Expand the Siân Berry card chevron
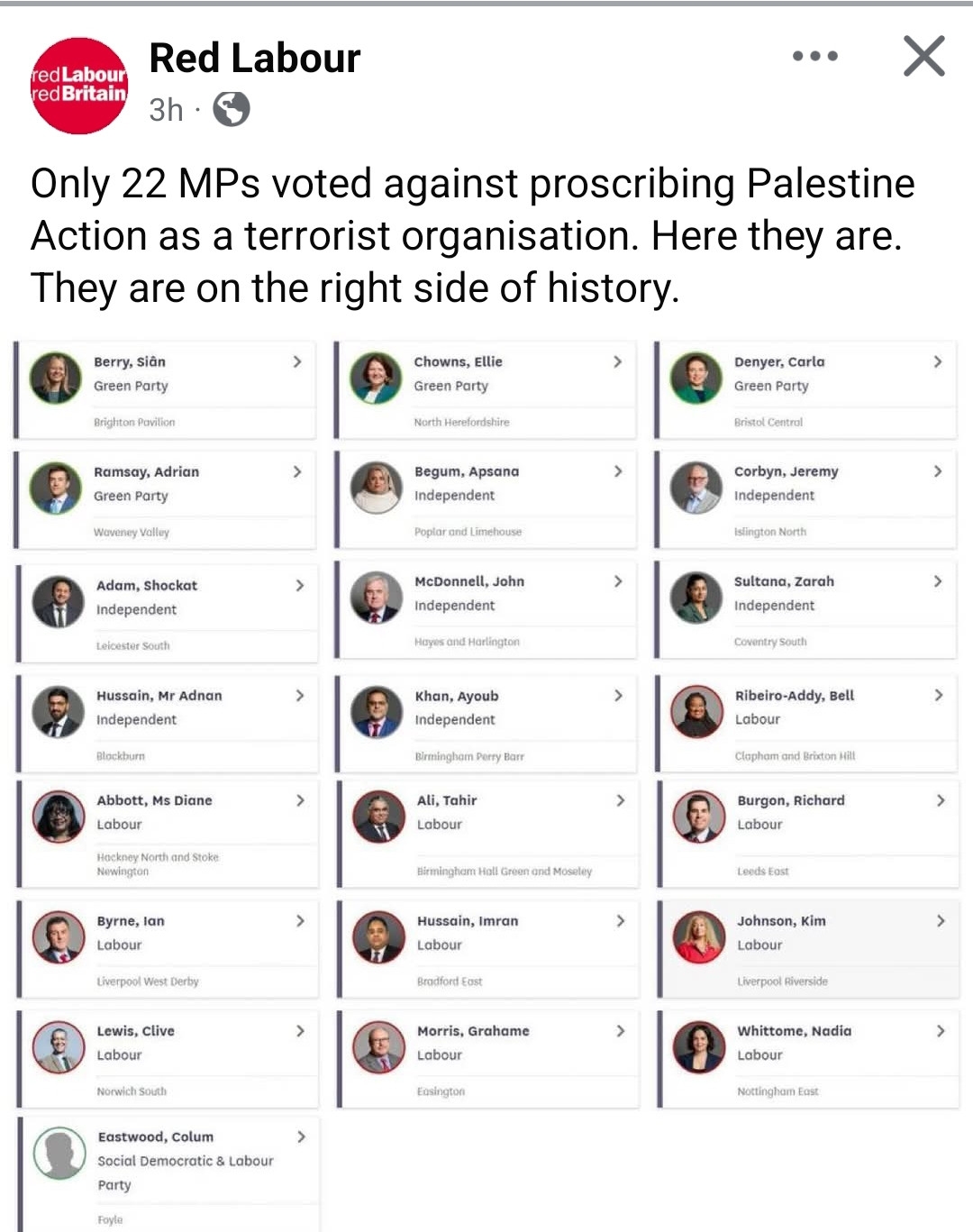 [297, 361]
